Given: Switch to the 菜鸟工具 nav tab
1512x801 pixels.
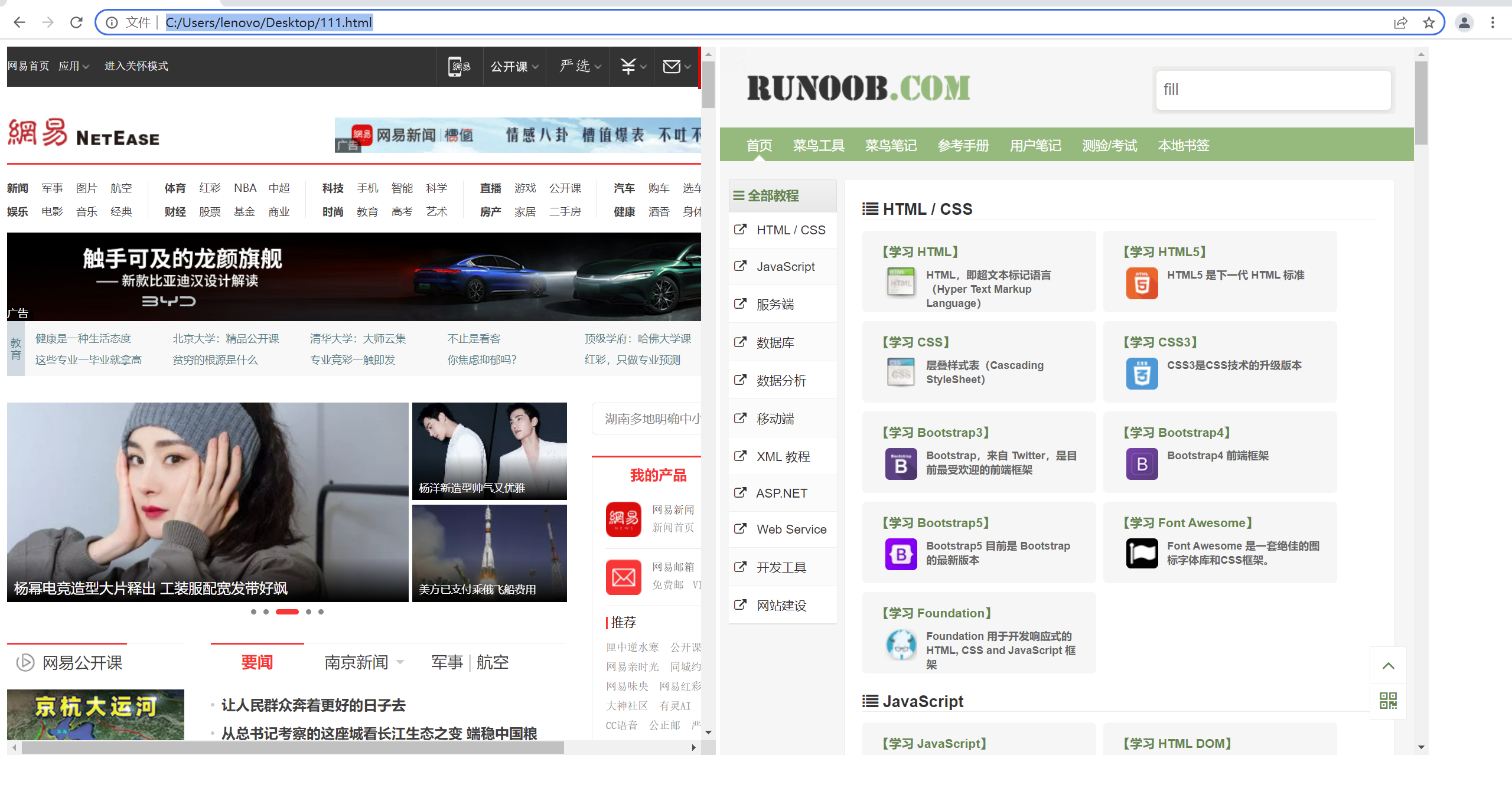Looking at the screenshot, I should 818,145.
